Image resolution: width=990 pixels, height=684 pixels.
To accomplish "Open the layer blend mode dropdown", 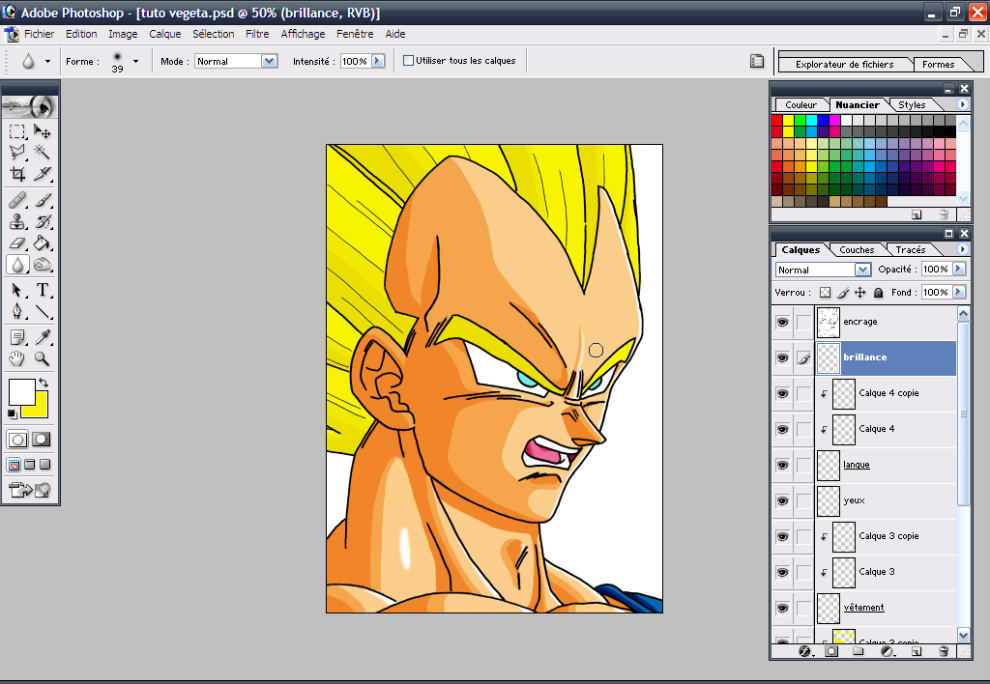I will point(863,270).
